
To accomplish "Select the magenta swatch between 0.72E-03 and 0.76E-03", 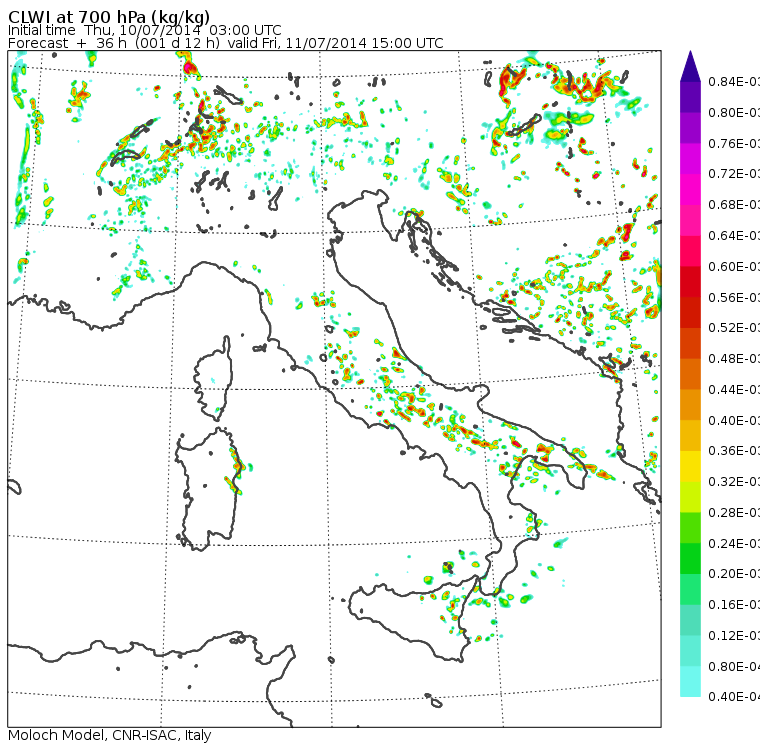I will (x=690, y=159).
